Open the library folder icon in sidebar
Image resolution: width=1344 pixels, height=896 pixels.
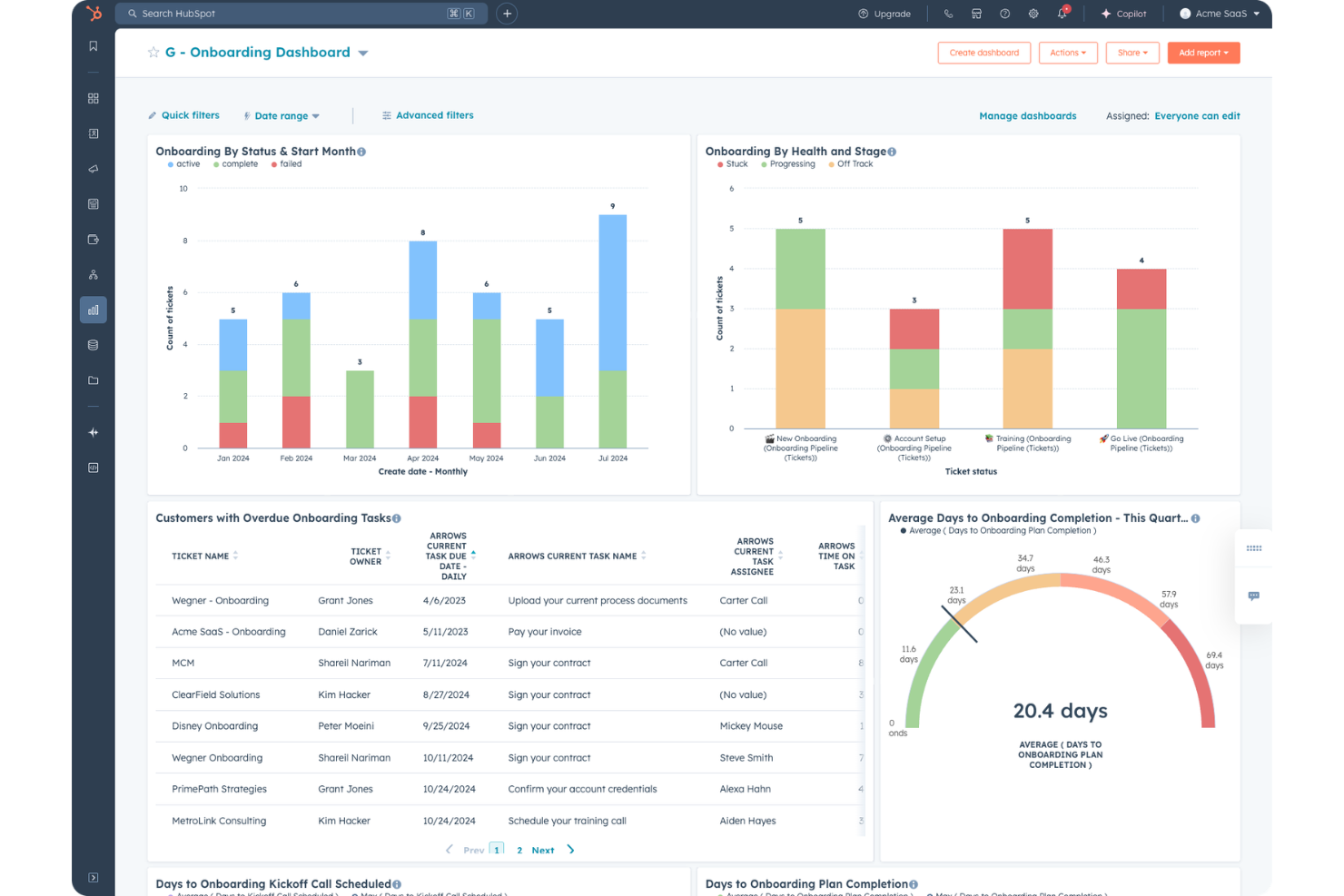(94, 380)
